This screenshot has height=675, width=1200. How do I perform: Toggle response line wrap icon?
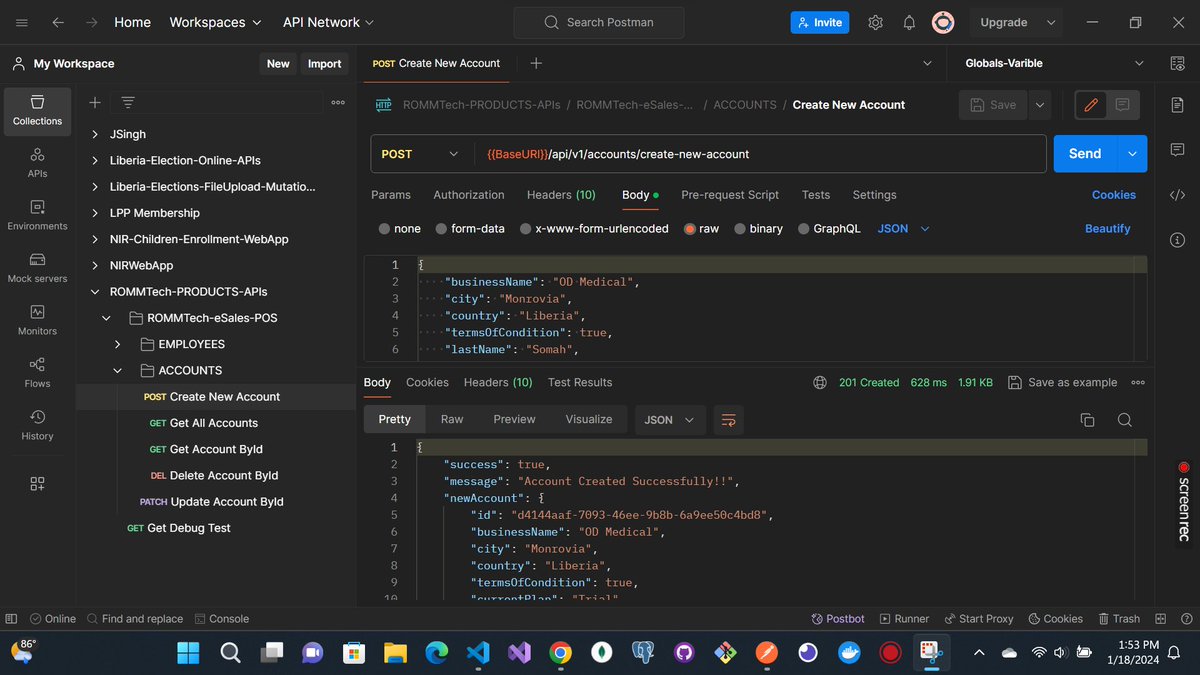click(x=728, y=420)
